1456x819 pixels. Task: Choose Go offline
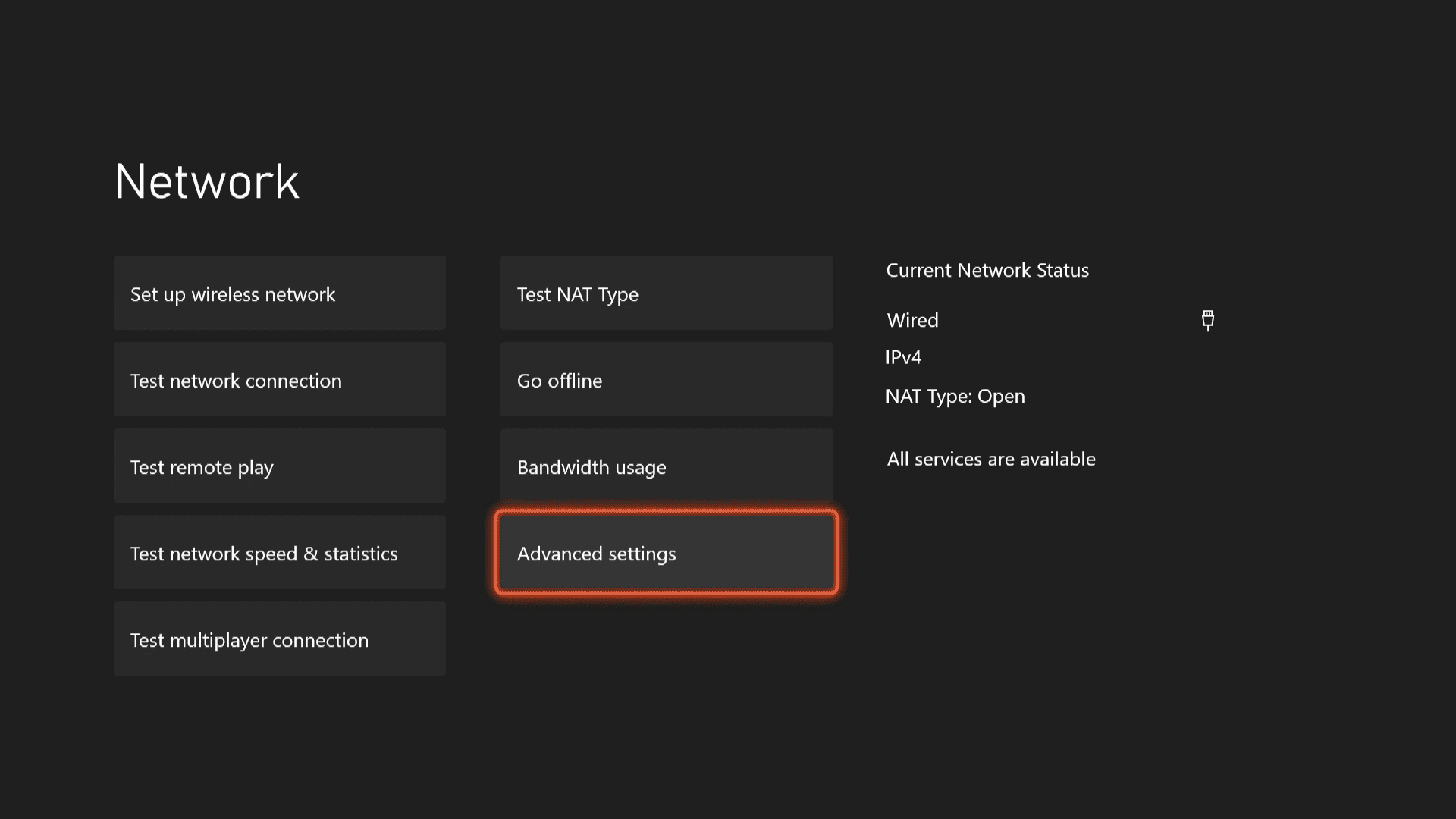pos(666,380)
